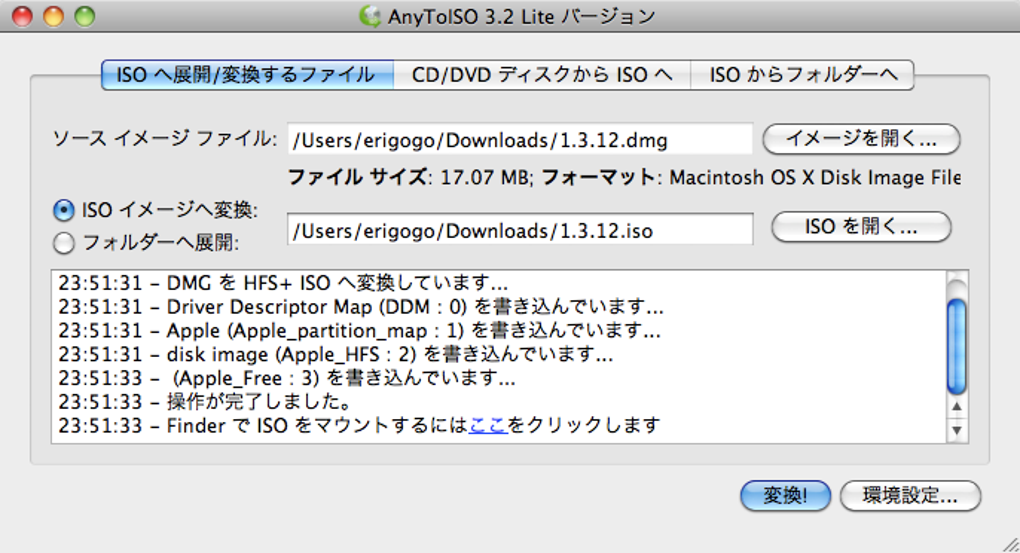Click the ファイル サイズ: 17.07 MB text
This screenshot has width=1020, height=553.
click(409, 177)
